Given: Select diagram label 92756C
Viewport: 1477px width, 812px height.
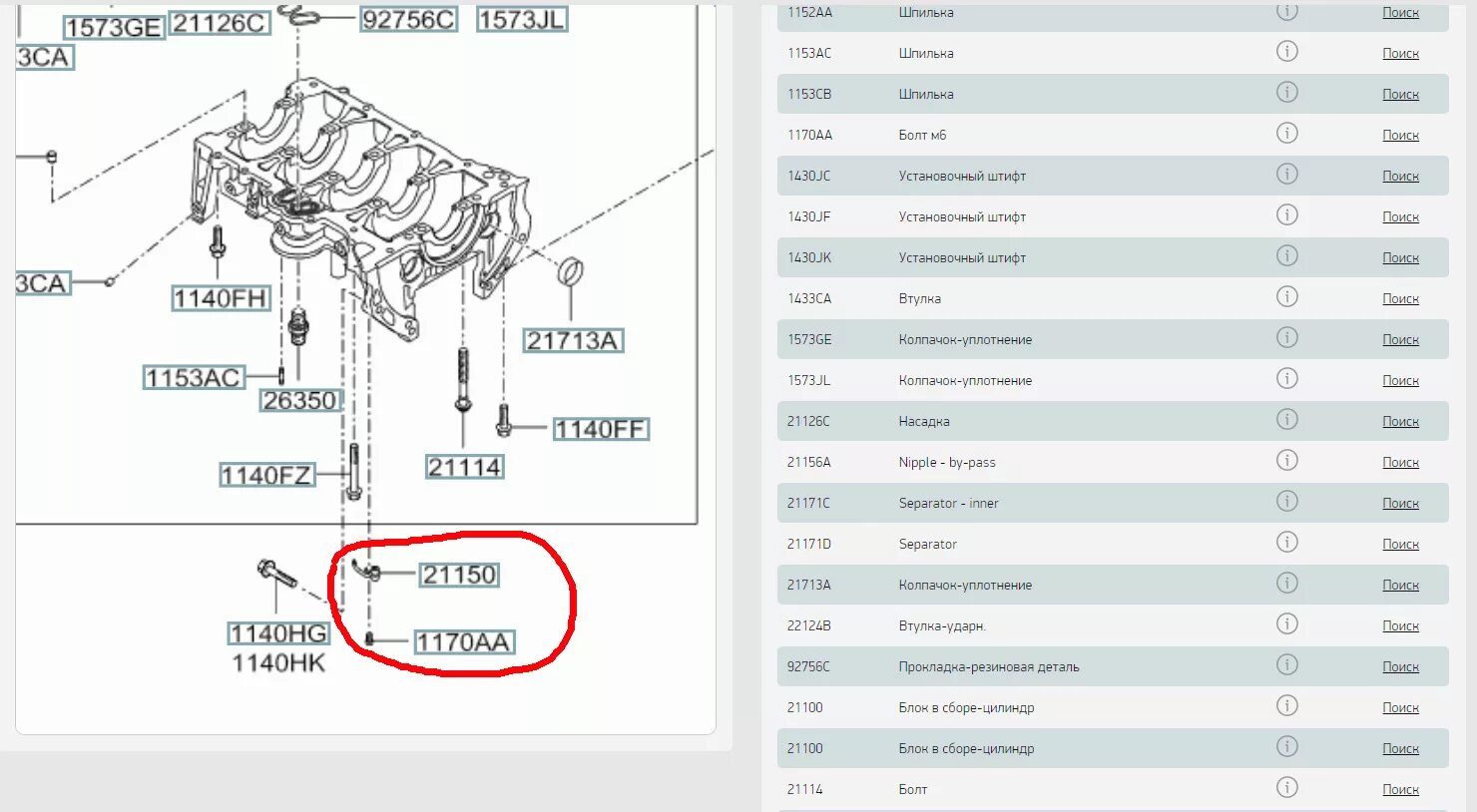Looking at the screenshot, I should 408,19.
